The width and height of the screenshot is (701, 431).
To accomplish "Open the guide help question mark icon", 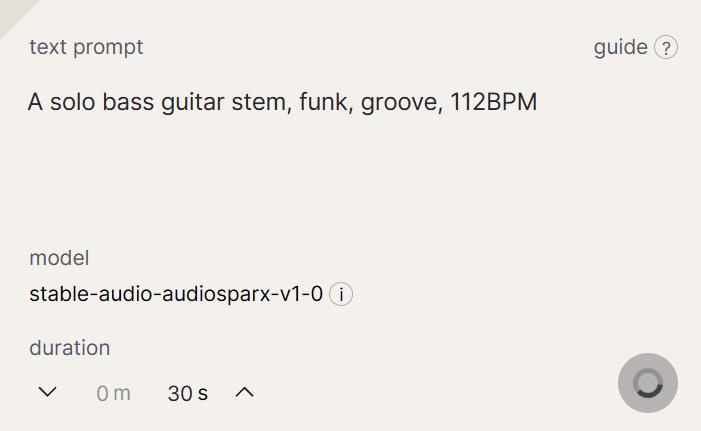I will point(666,47).
